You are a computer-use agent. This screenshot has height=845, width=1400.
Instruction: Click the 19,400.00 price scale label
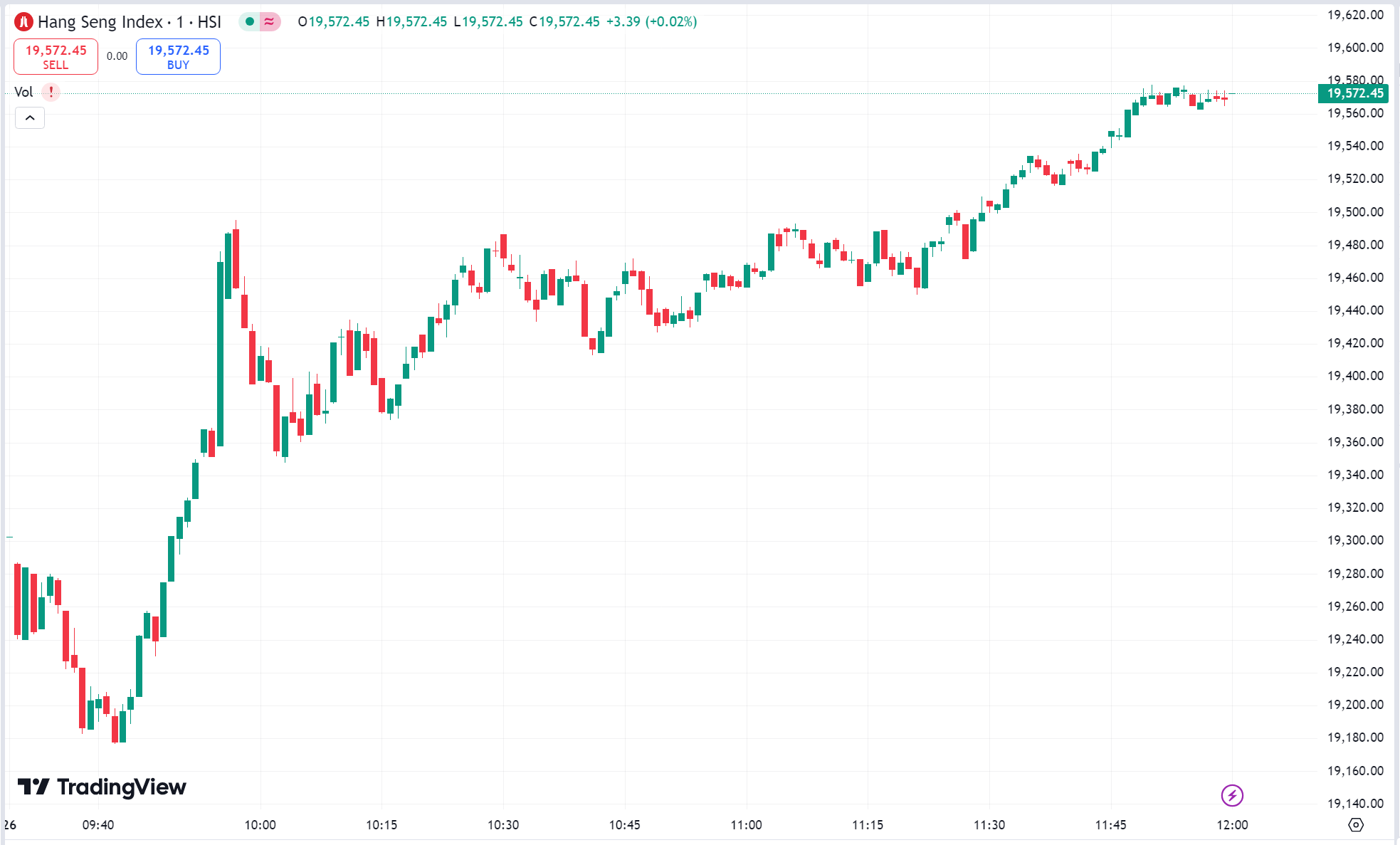pyautogui.click(x=1355, y=376)
